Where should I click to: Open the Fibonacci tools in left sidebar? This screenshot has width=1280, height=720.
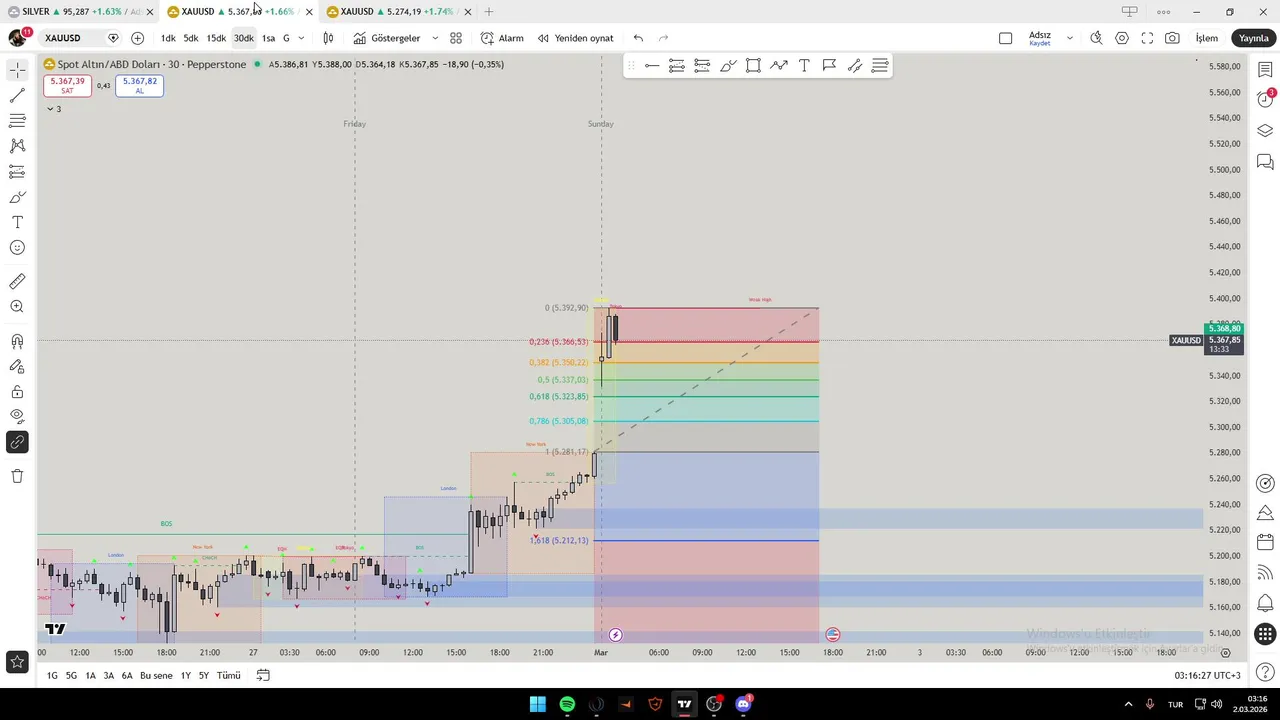pos(17,121)
